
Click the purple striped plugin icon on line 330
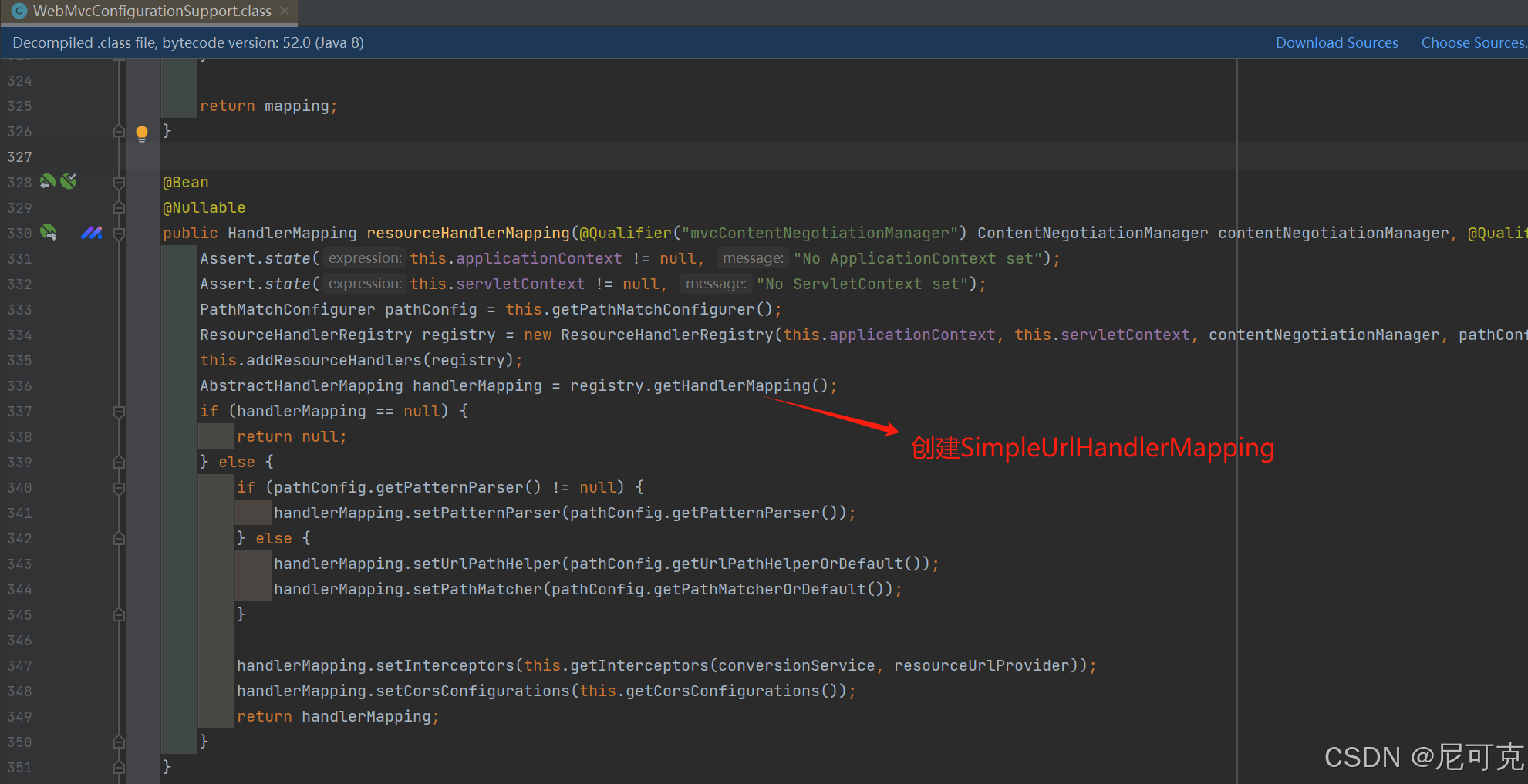point(92,232)
